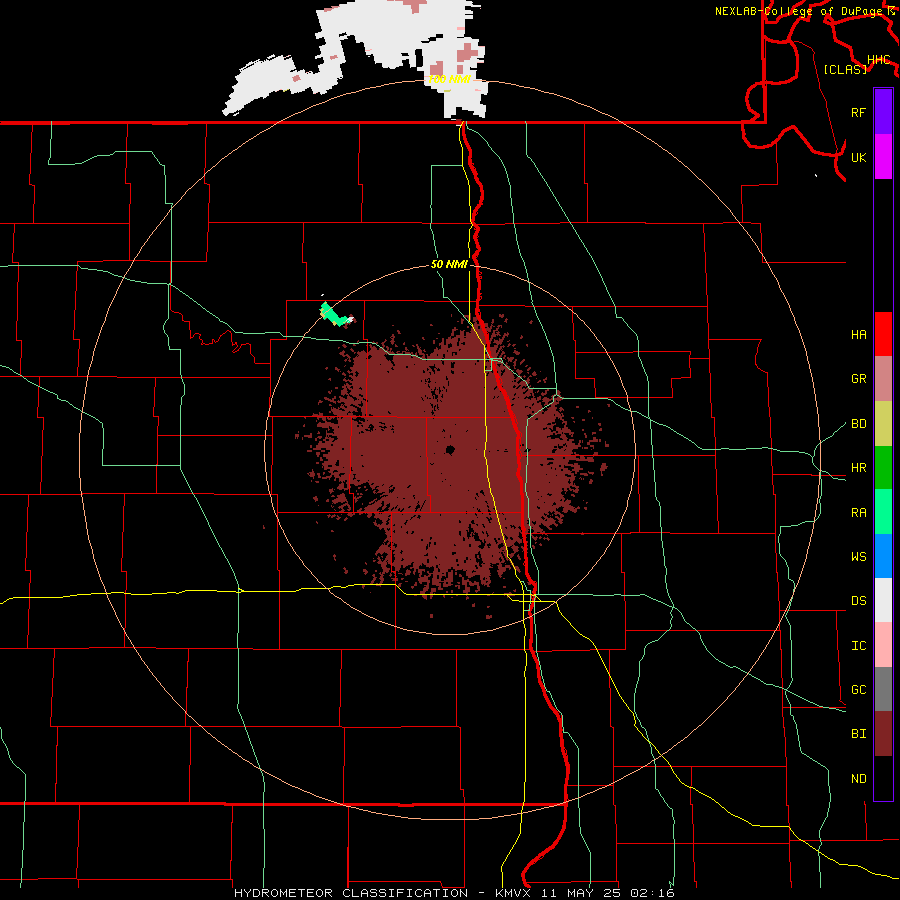Click the radar site center dot

(x=450, y=450)
